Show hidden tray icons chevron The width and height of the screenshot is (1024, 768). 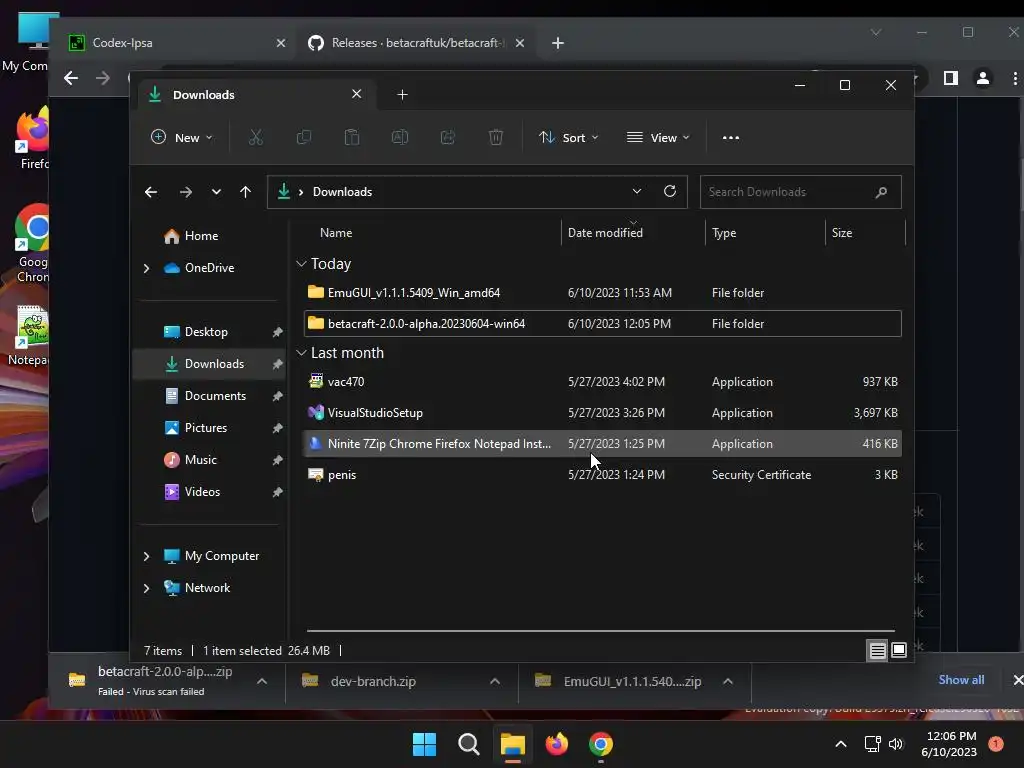[841, 744]
